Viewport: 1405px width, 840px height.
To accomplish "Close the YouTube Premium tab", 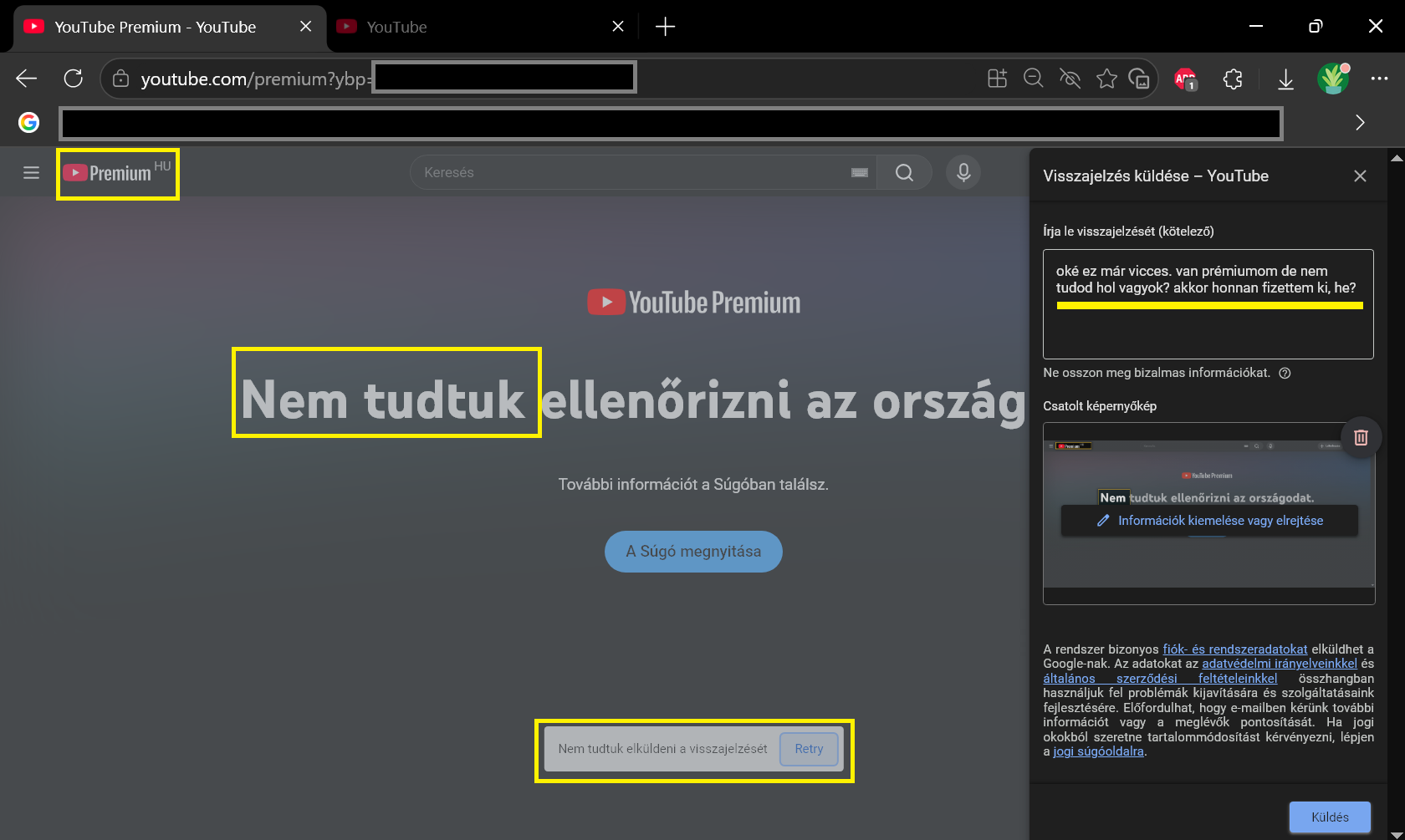I will click(x=305, y=27).
